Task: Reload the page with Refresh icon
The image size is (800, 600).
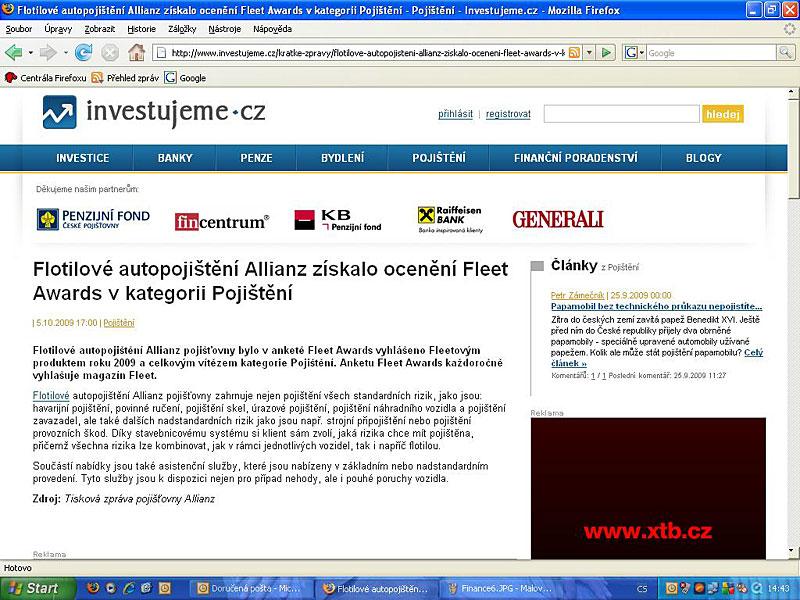Action: point(83,52)
